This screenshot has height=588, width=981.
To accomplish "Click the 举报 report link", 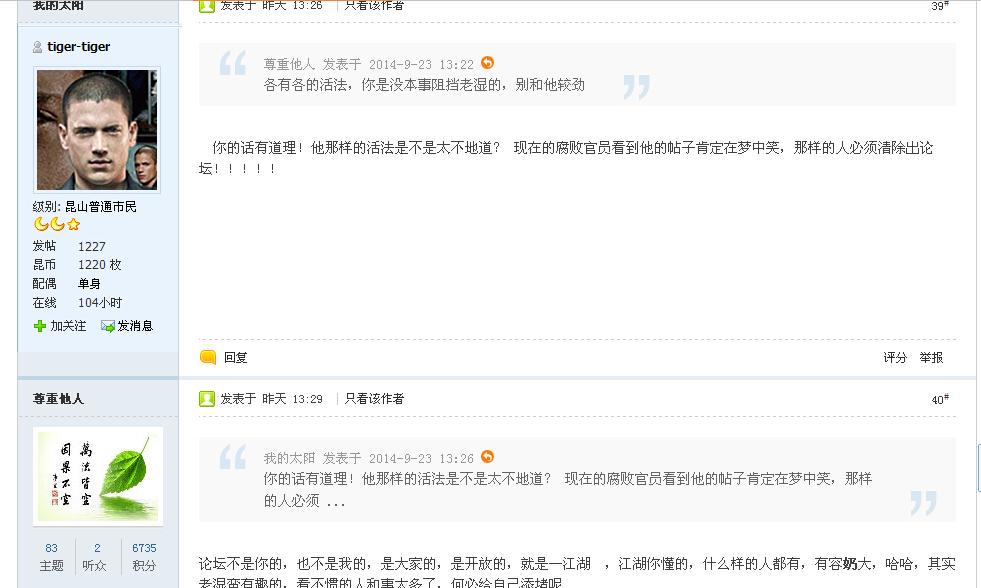I will coord(931,357).
